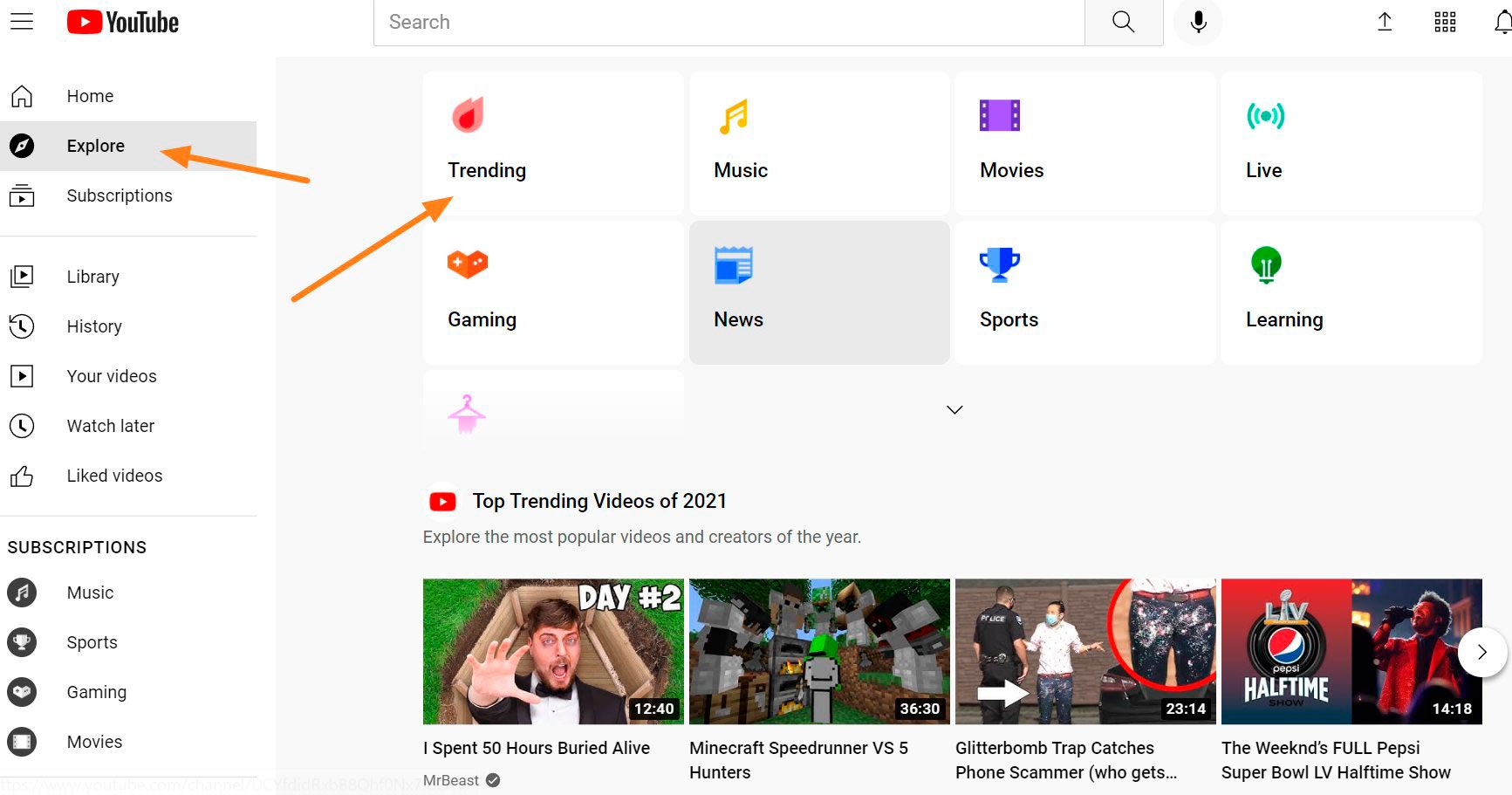The width and height of the screenshot is (1512, 795).
Task: Open Gaming under Subscriptions list
Action: pos(97,692)
